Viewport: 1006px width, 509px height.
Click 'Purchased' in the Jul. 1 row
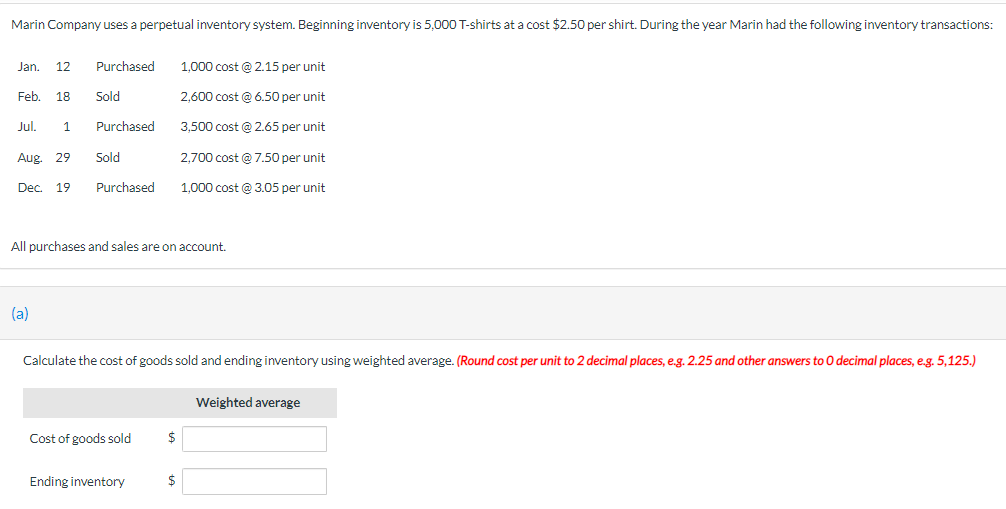point(125,127)
